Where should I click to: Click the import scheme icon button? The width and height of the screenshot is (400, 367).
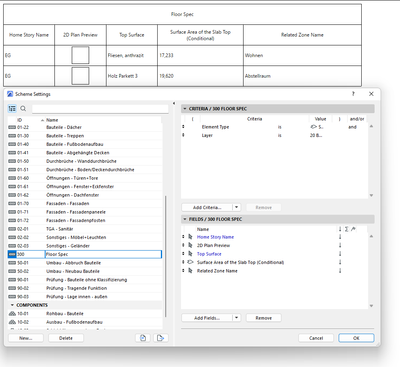click(143, 338)
